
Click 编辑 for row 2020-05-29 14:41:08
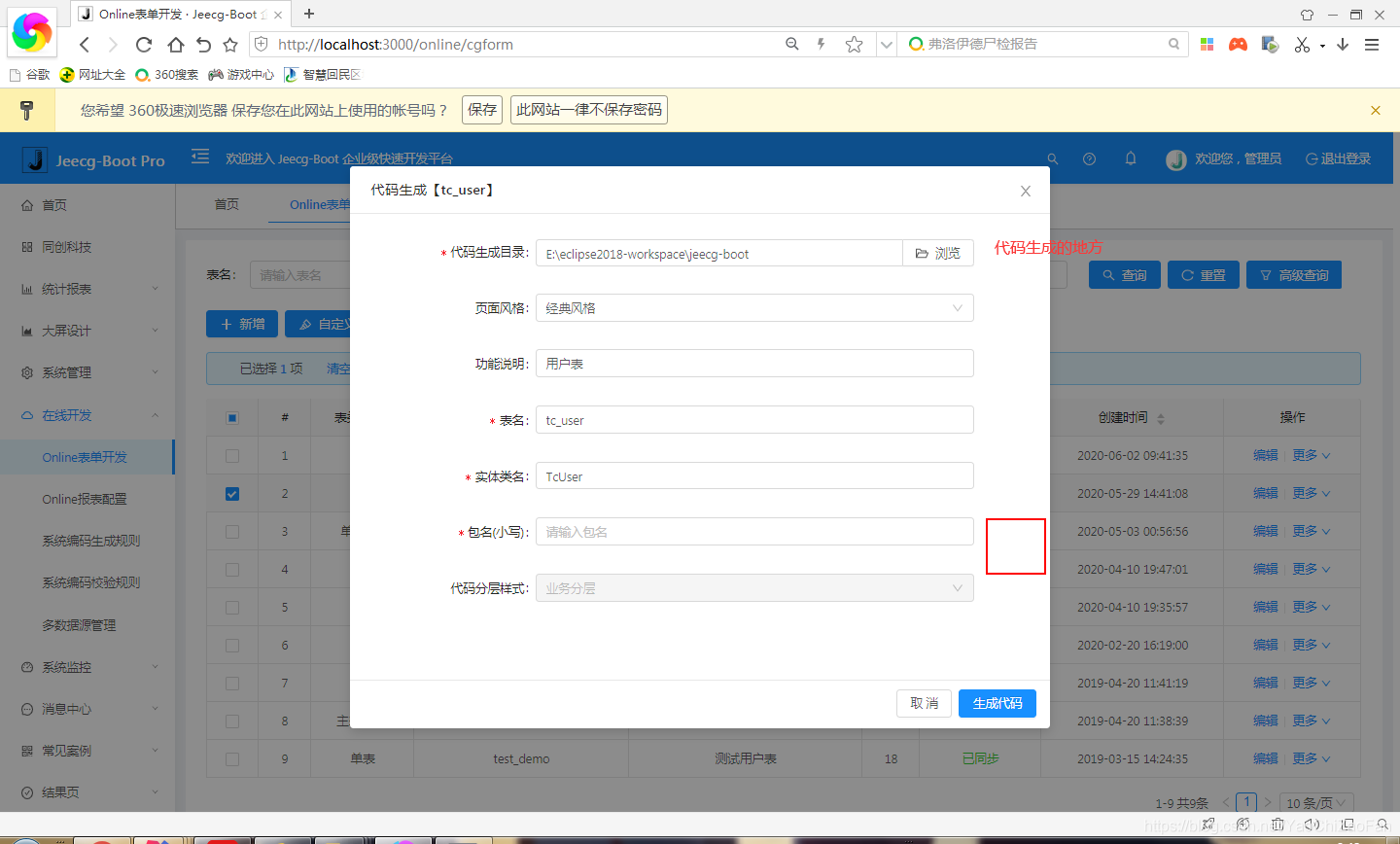(x=1266, y=493)
